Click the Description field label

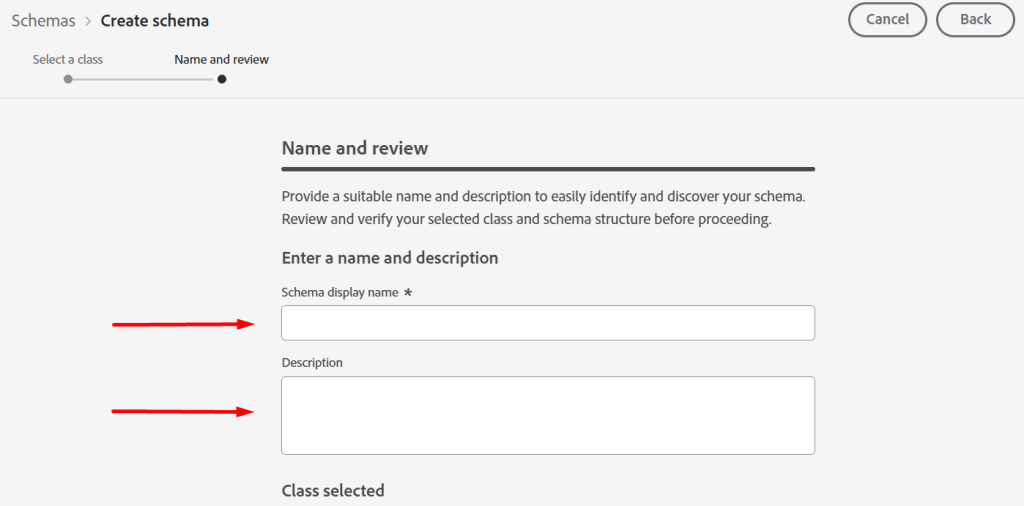pyautogui.click(x=312, y=362)
